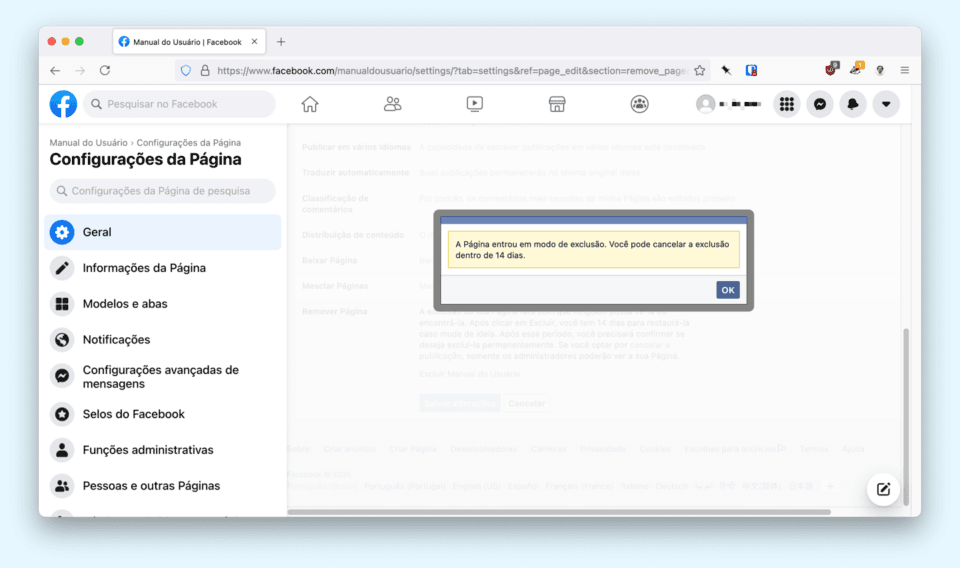This screenshot has width=960, height=568.
Task: Click the lightbulb extension icon
Action: click(880, 70)
